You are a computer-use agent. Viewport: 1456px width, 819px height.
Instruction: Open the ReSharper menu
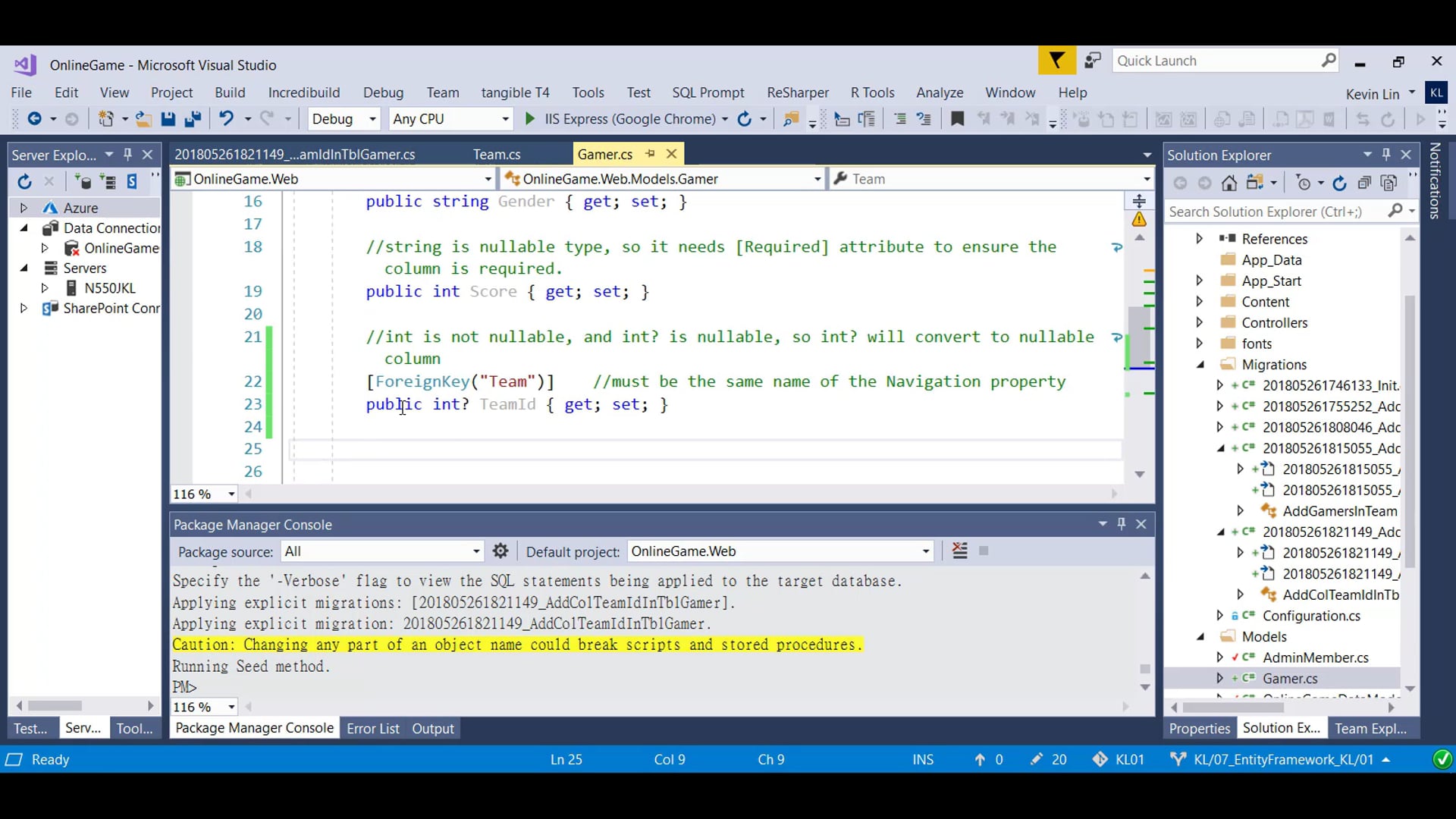(x=797, y=93)
